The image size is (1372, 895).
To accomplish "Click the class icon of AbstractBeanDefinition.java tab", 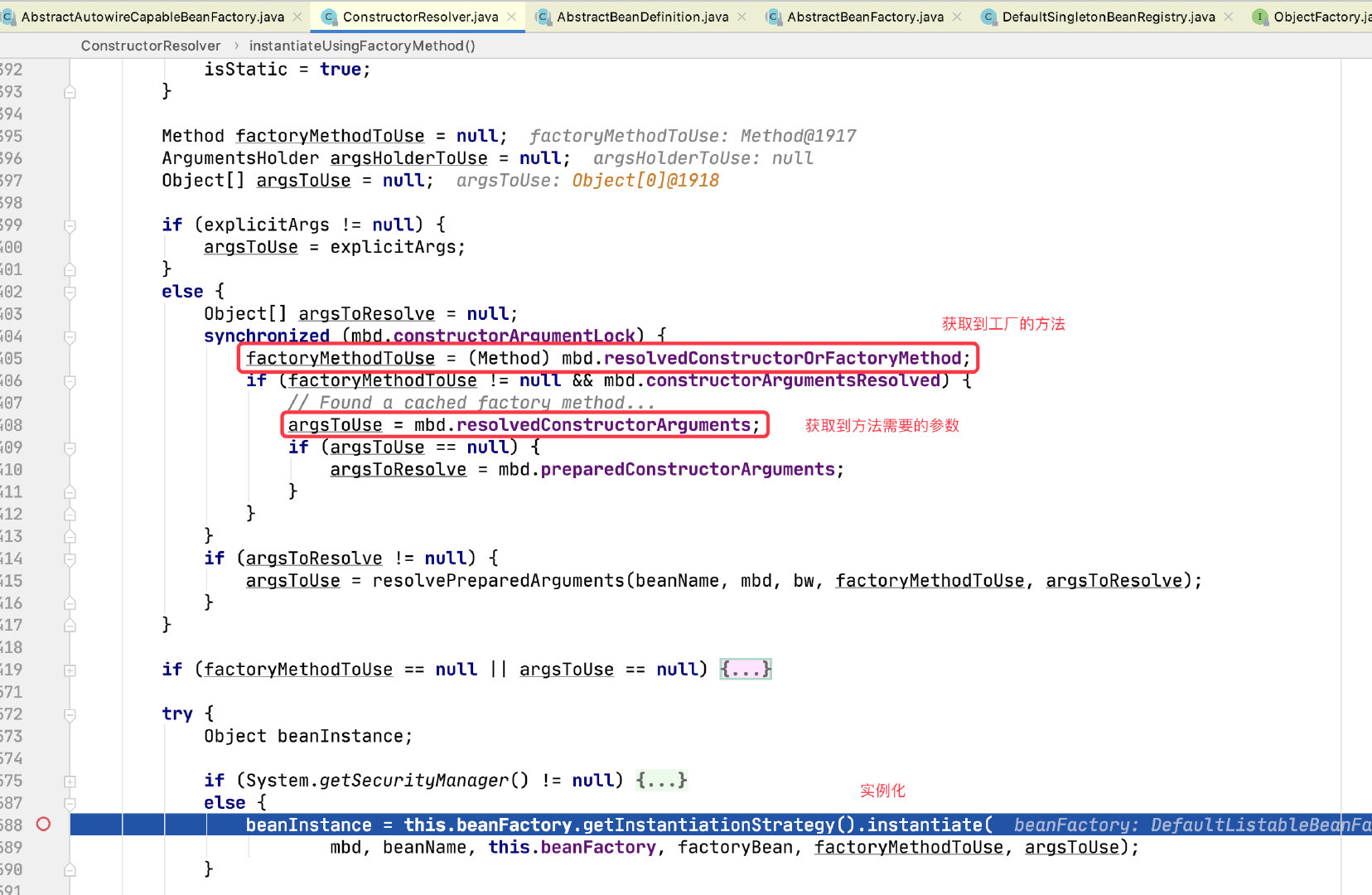I will tap(543, 17).
